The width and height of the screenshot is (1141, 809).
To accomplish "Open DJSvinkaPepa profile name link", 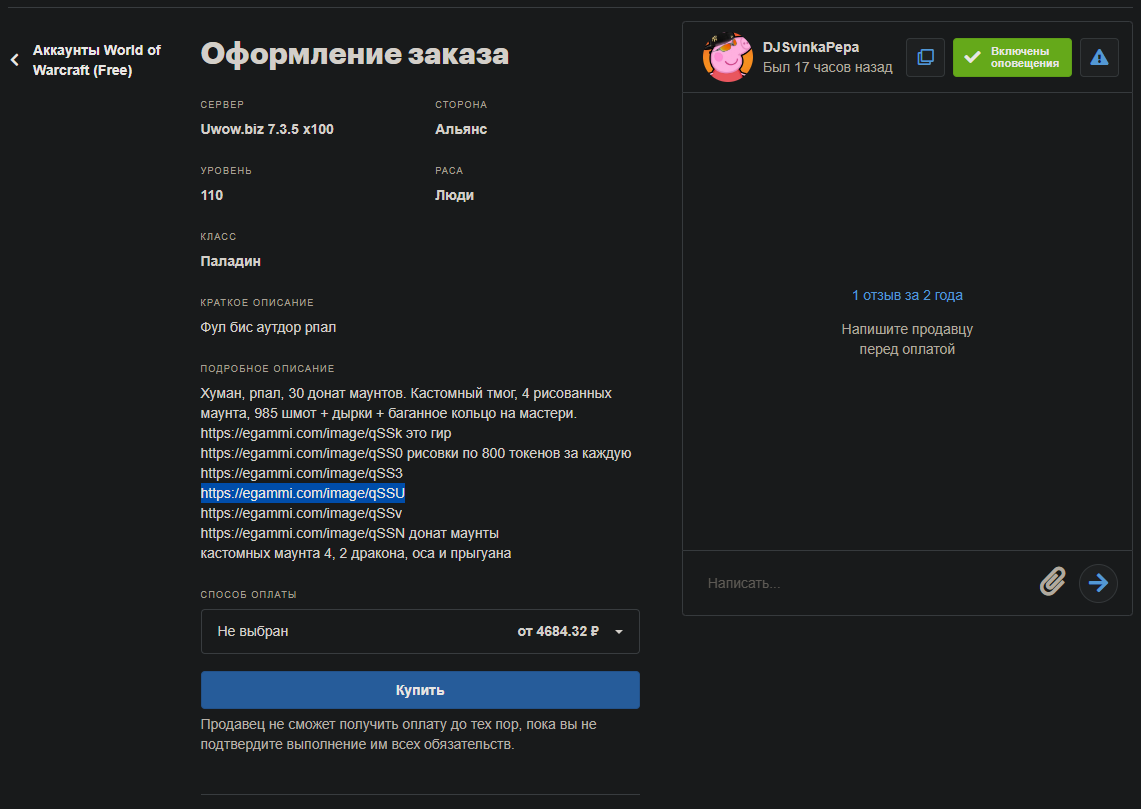I will [x=811, y=47].
